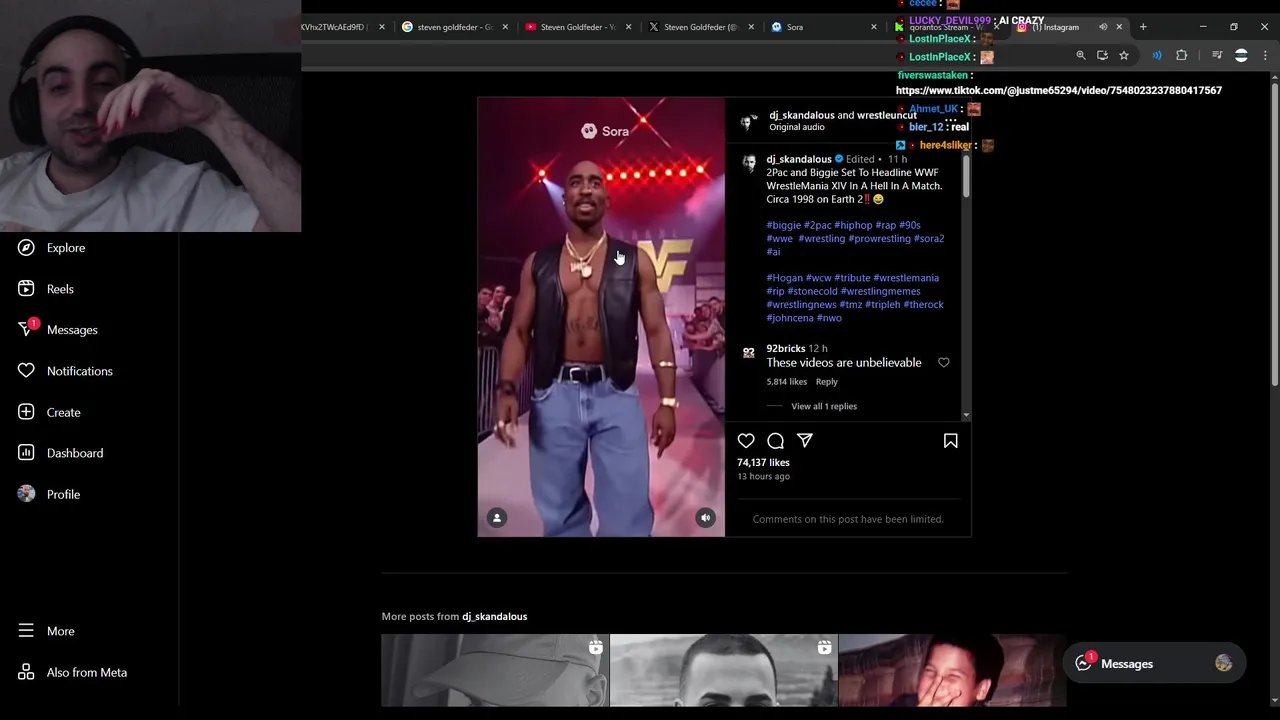This screenshot has width=1280, height=720.
Task: Open the Notifications heart icon
Action: (26, 371)
